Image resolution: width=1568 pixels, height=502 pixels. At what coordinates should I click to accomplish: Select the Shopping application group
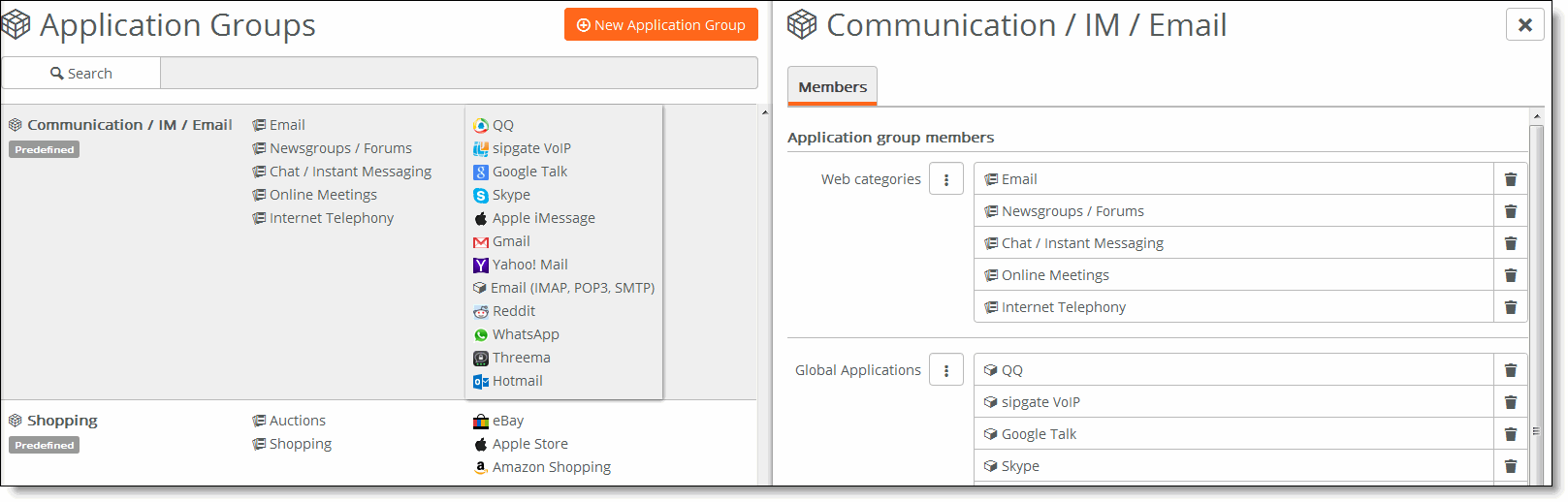[62, 421]
